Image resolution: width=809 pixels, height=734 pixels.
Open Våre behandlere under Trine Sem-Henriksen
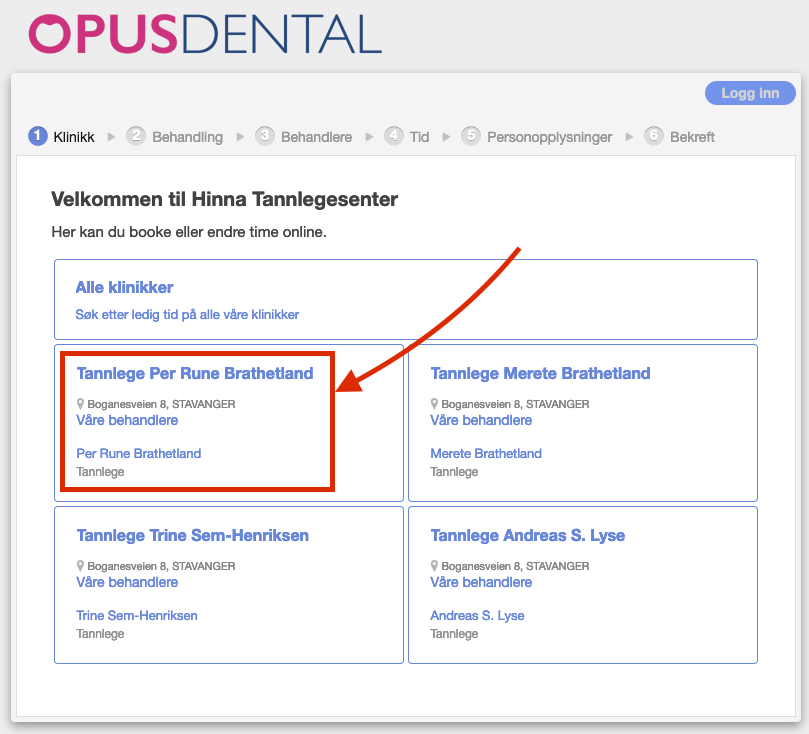pyautogui.click(x=127, y=582)
